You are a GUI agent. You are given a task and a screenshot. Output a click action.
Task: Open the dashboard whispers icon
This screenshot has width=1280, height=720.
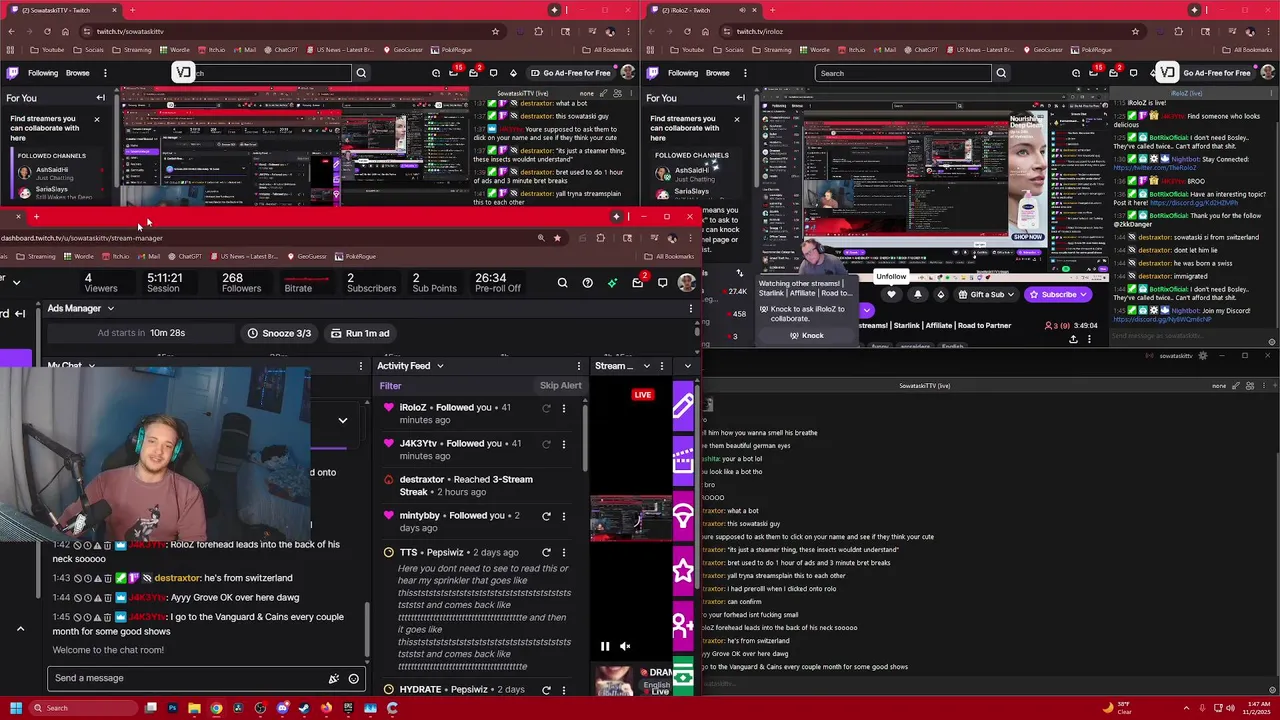tap(662, 283)
